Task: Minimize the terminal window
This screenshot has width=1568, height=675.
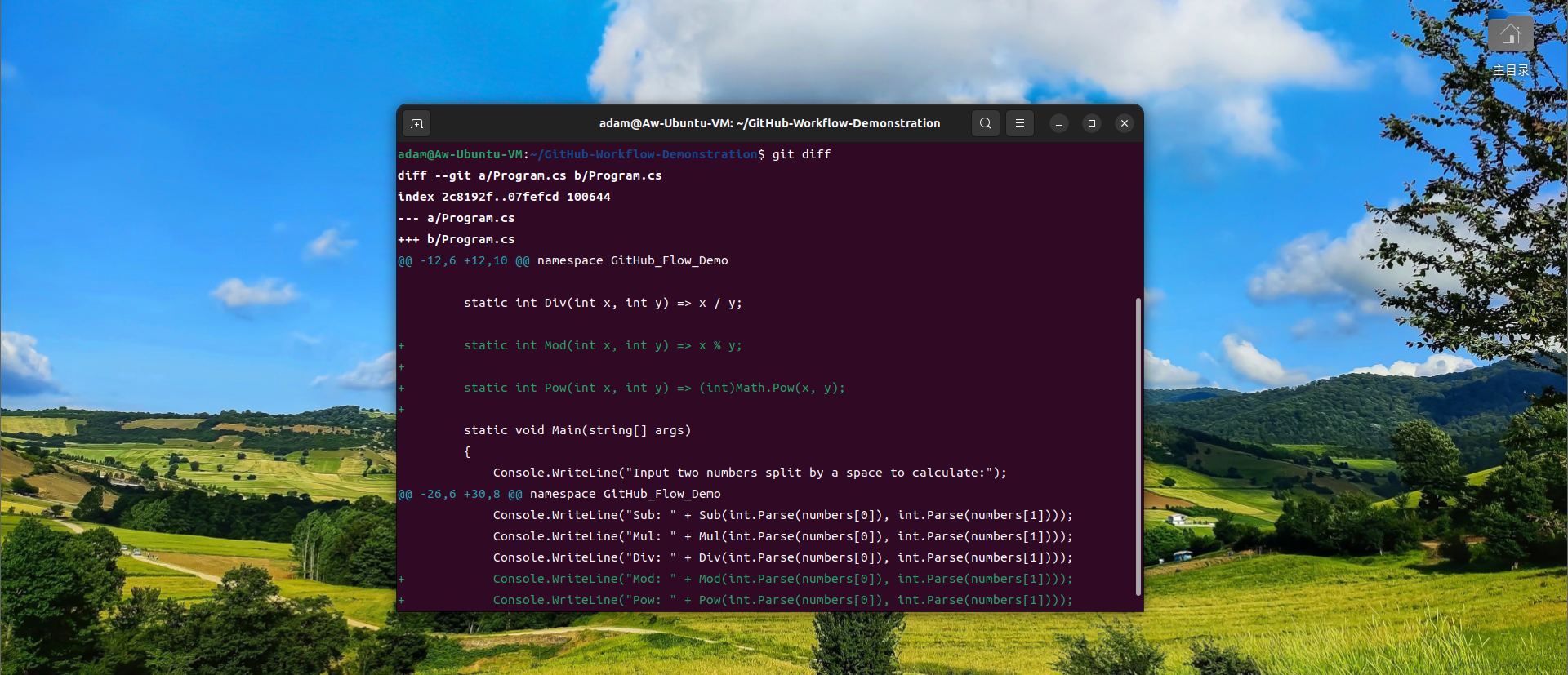Action: pyautogui.click(x=1059, y=123)
